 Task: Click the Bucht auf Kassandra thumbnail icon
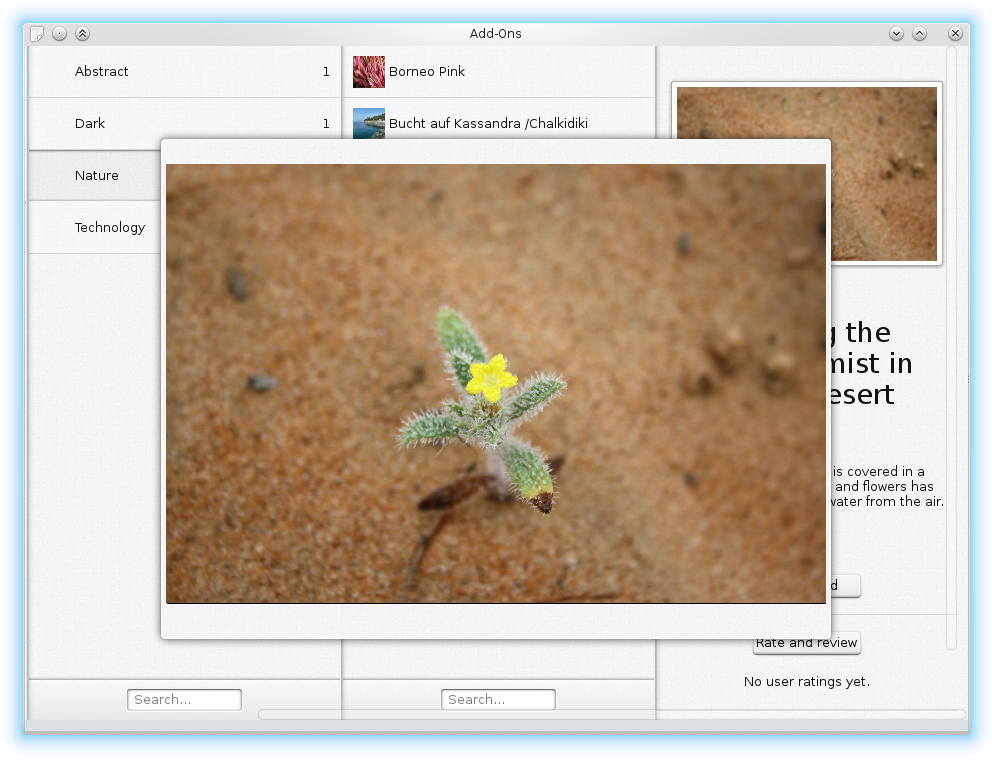tap(369, 123)
